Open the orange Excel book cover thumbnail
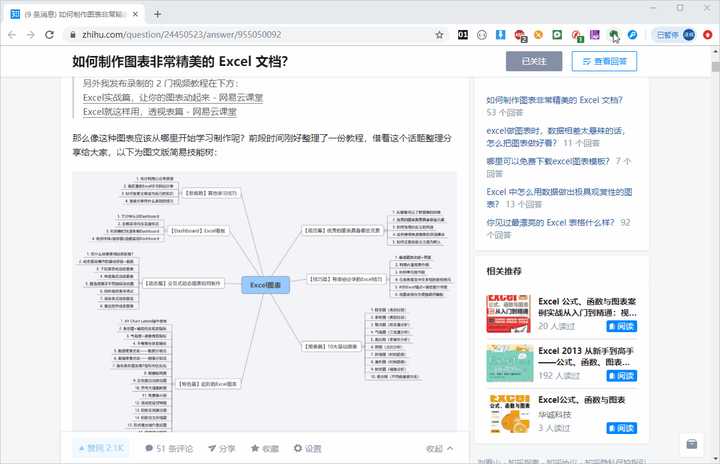This screenshot has height=464, width=720. (509, 413)
